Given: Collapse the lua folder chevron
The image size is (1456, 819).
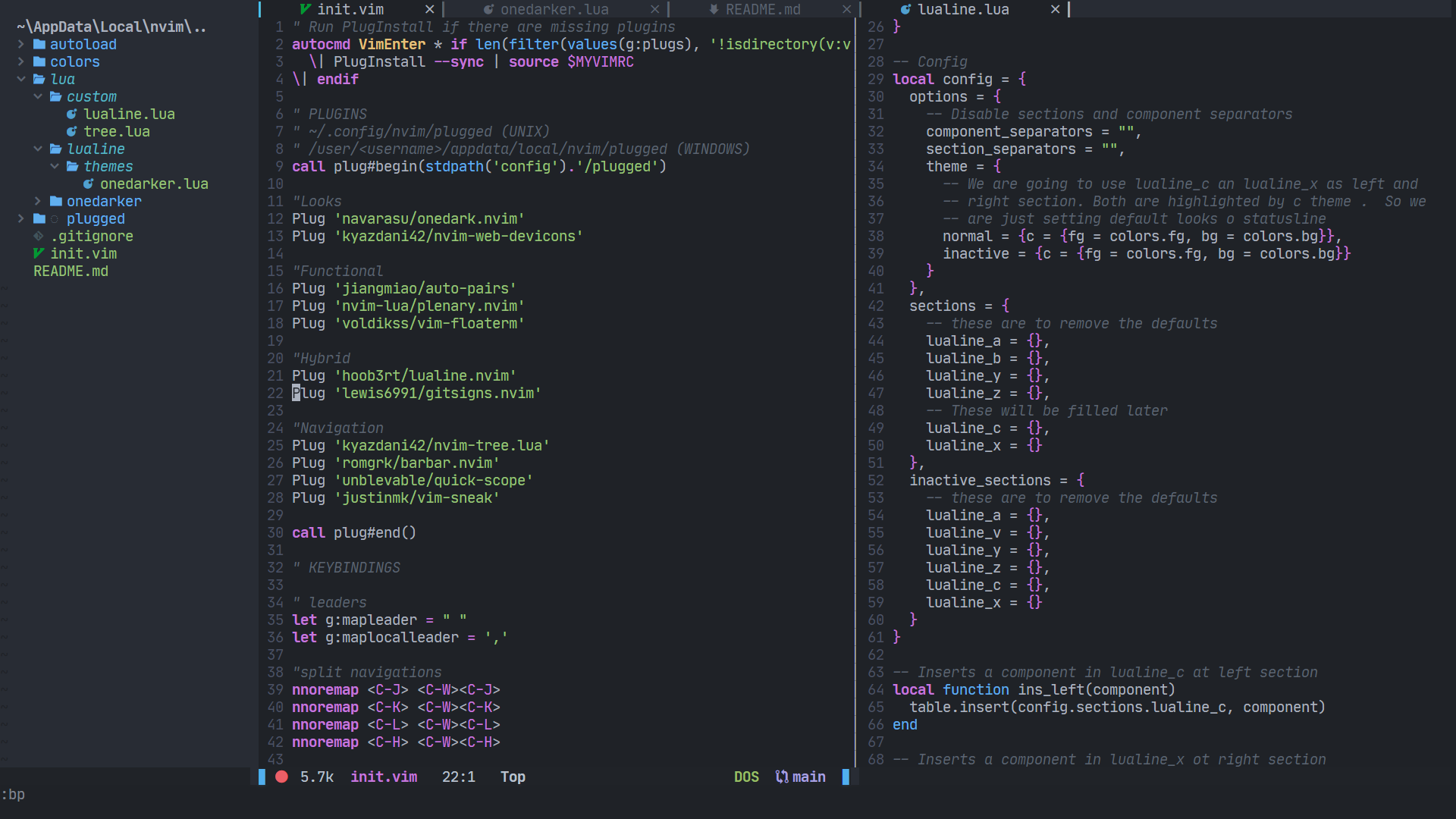Looking at the screenshot, I should pos(21,79).
